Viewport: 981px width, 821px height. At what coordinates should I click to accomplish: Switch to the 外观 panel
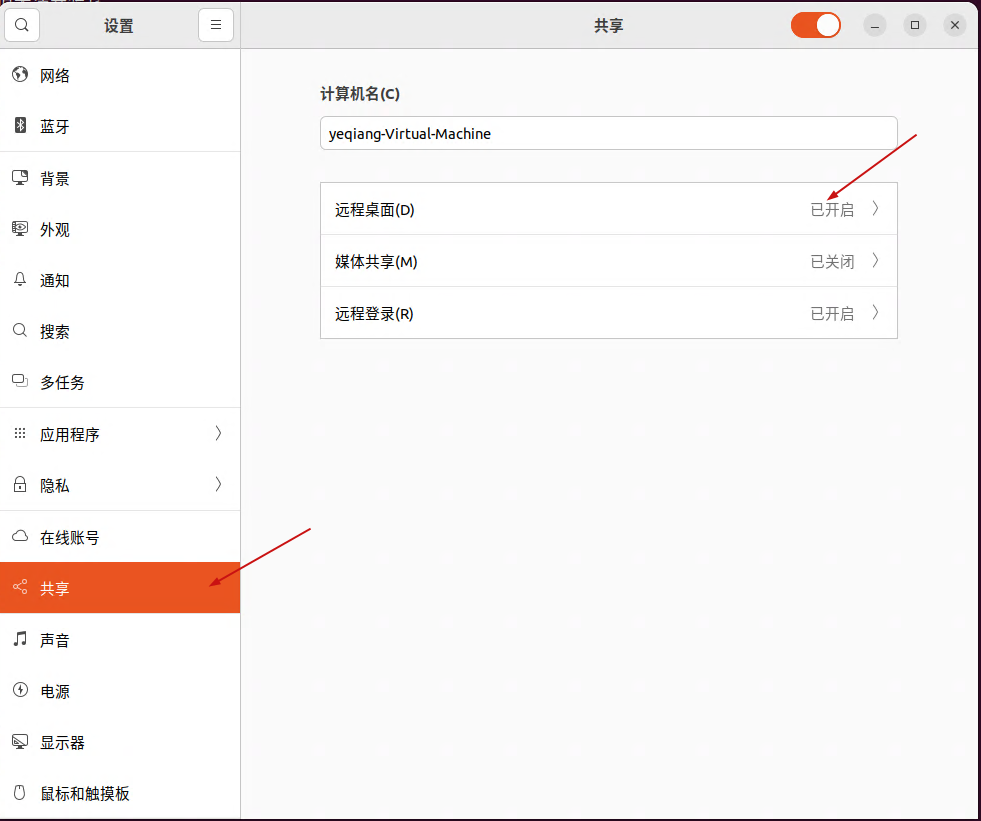(120, 229)
